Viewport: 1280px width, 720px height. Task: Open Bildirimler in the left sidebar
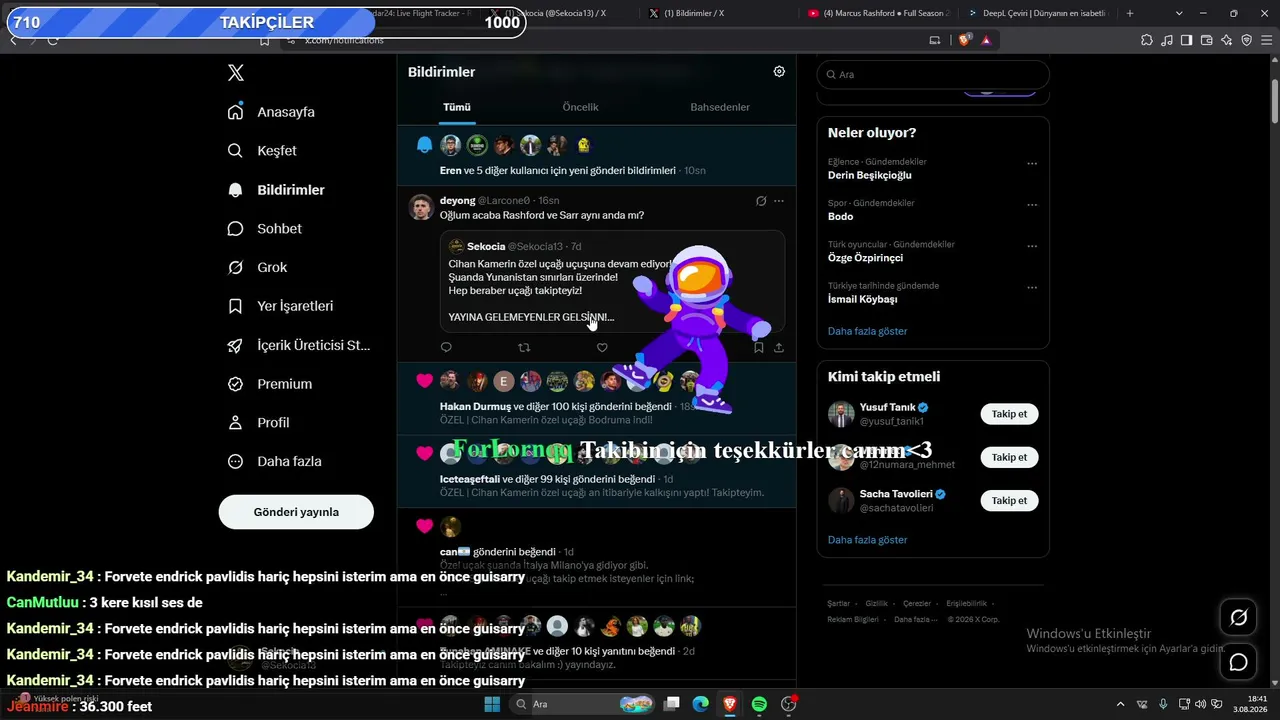(x=276, y=190)
